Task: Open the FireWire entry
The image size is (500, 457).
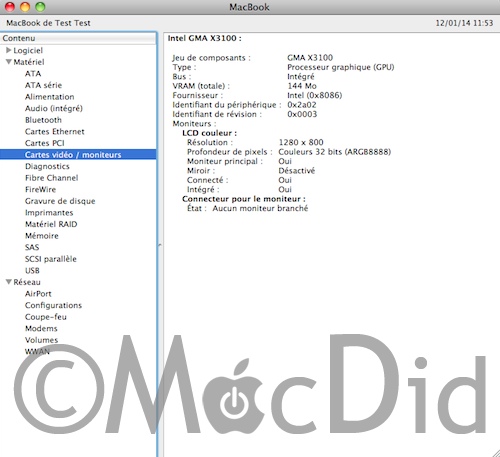Action: click(x=40, y=189)
